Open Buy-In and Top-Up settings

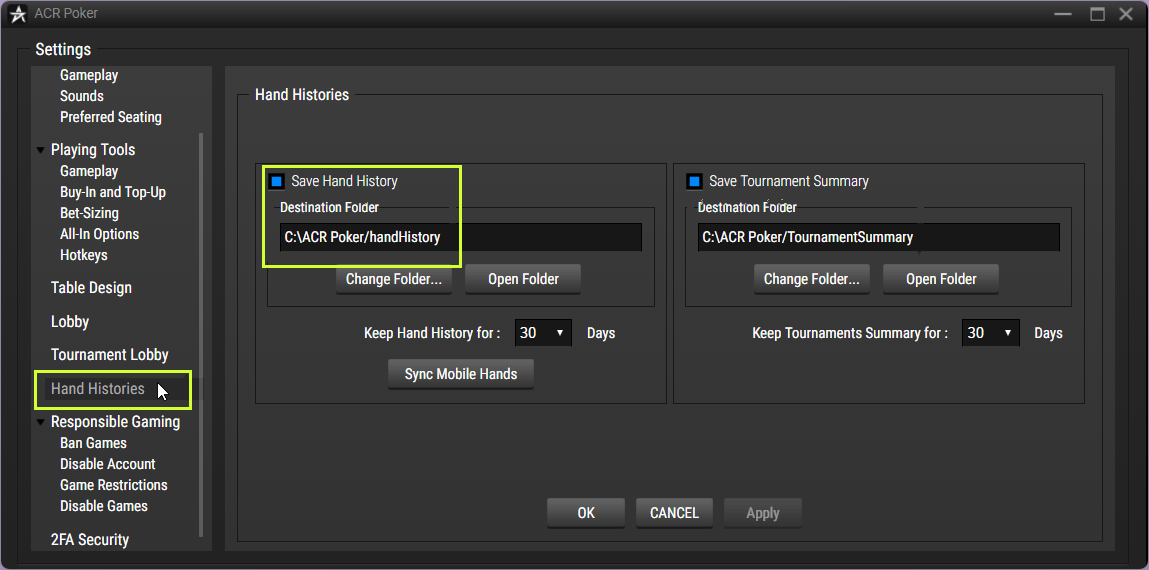point(113,193)
